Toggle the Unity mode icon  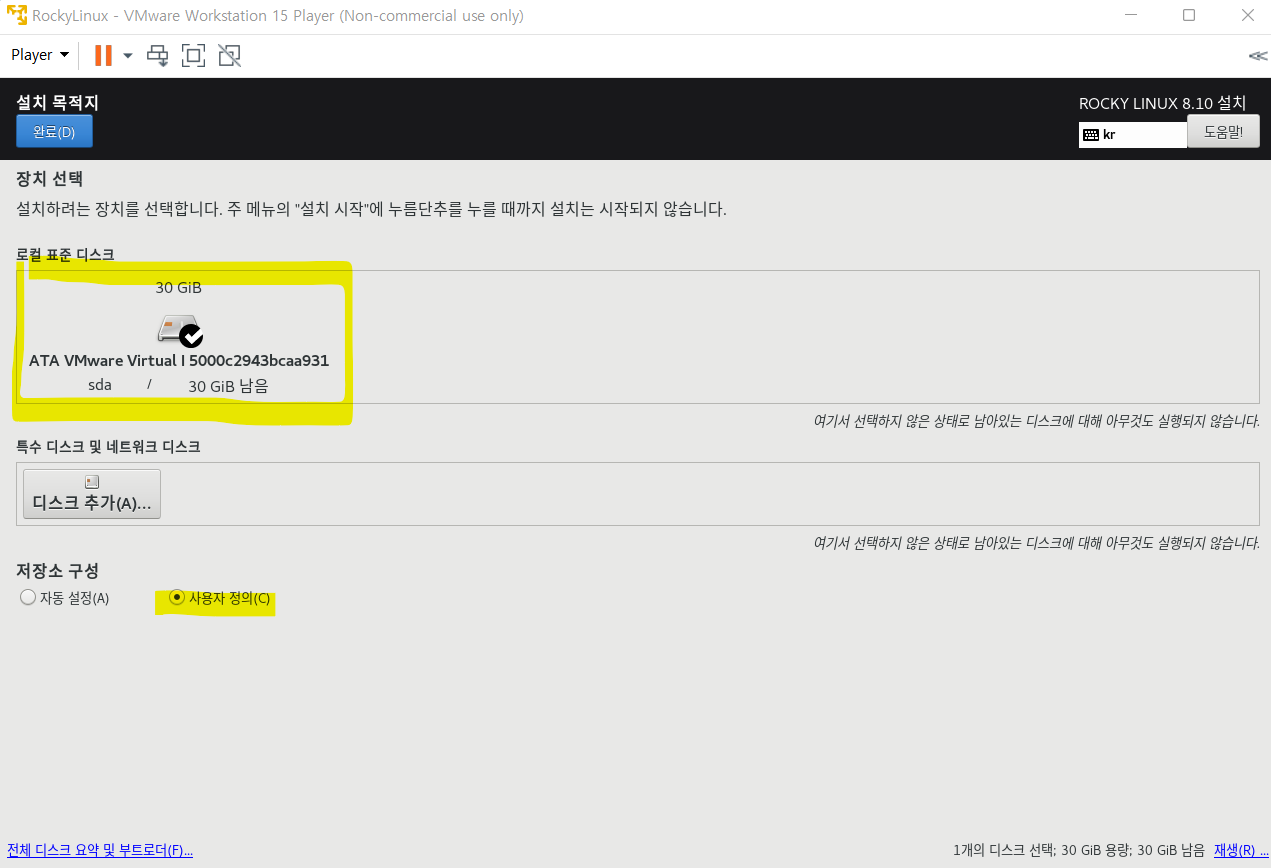tap(230, 55)
